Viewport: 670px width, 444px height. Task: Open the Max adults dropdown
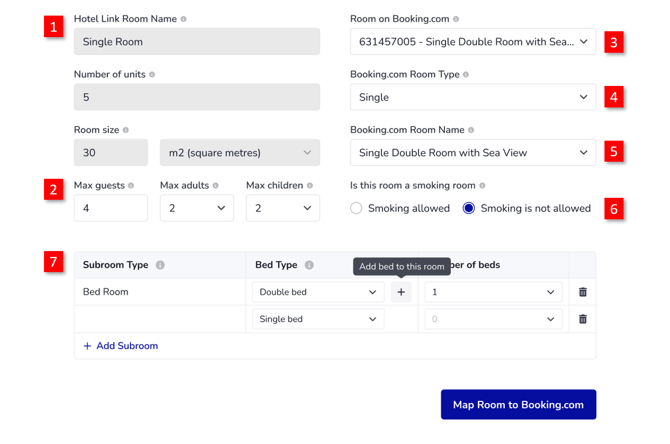click(196, 208)
